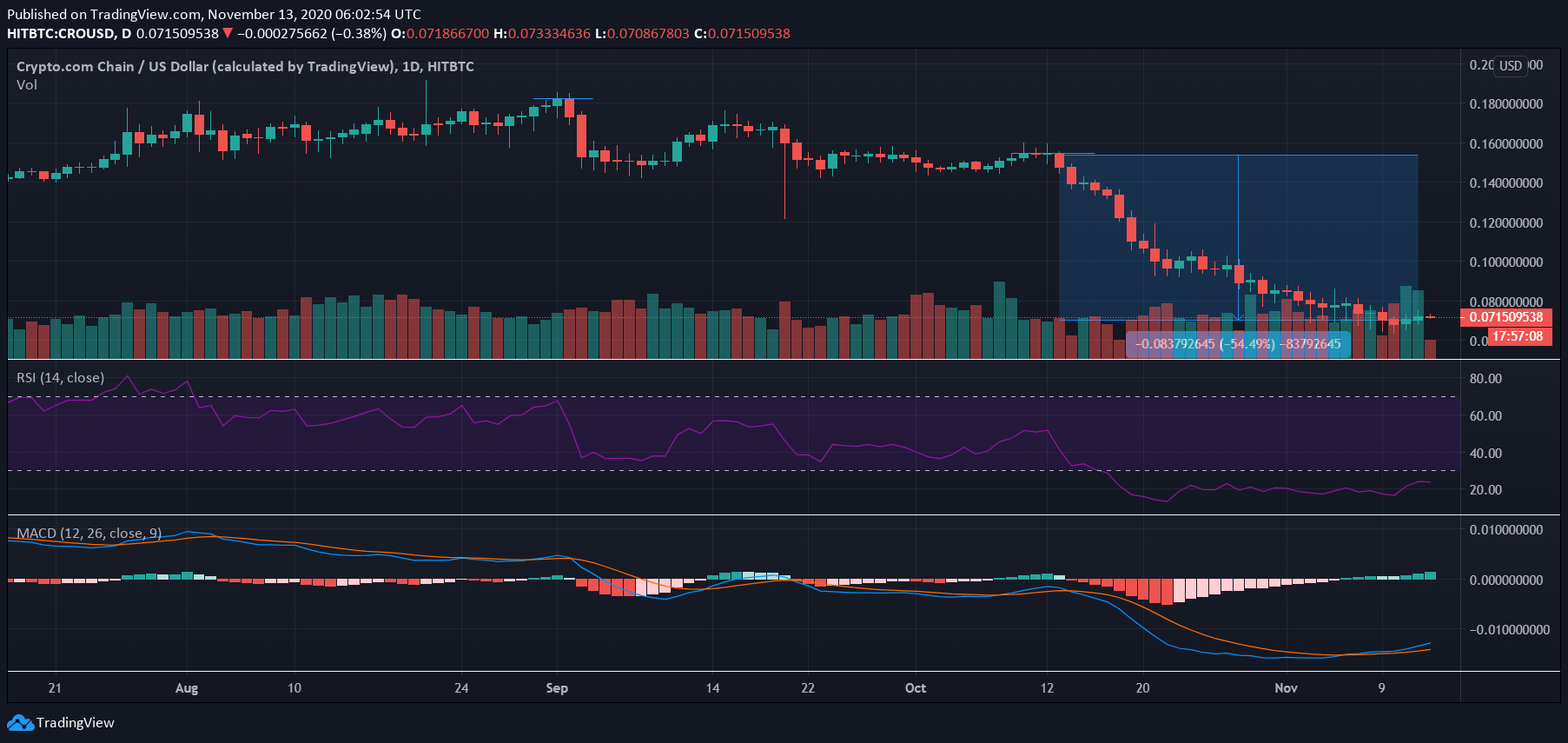Click the TradingView brand name text
Image resolution: width=1568 pixels, height=743 pixels.
76,723
